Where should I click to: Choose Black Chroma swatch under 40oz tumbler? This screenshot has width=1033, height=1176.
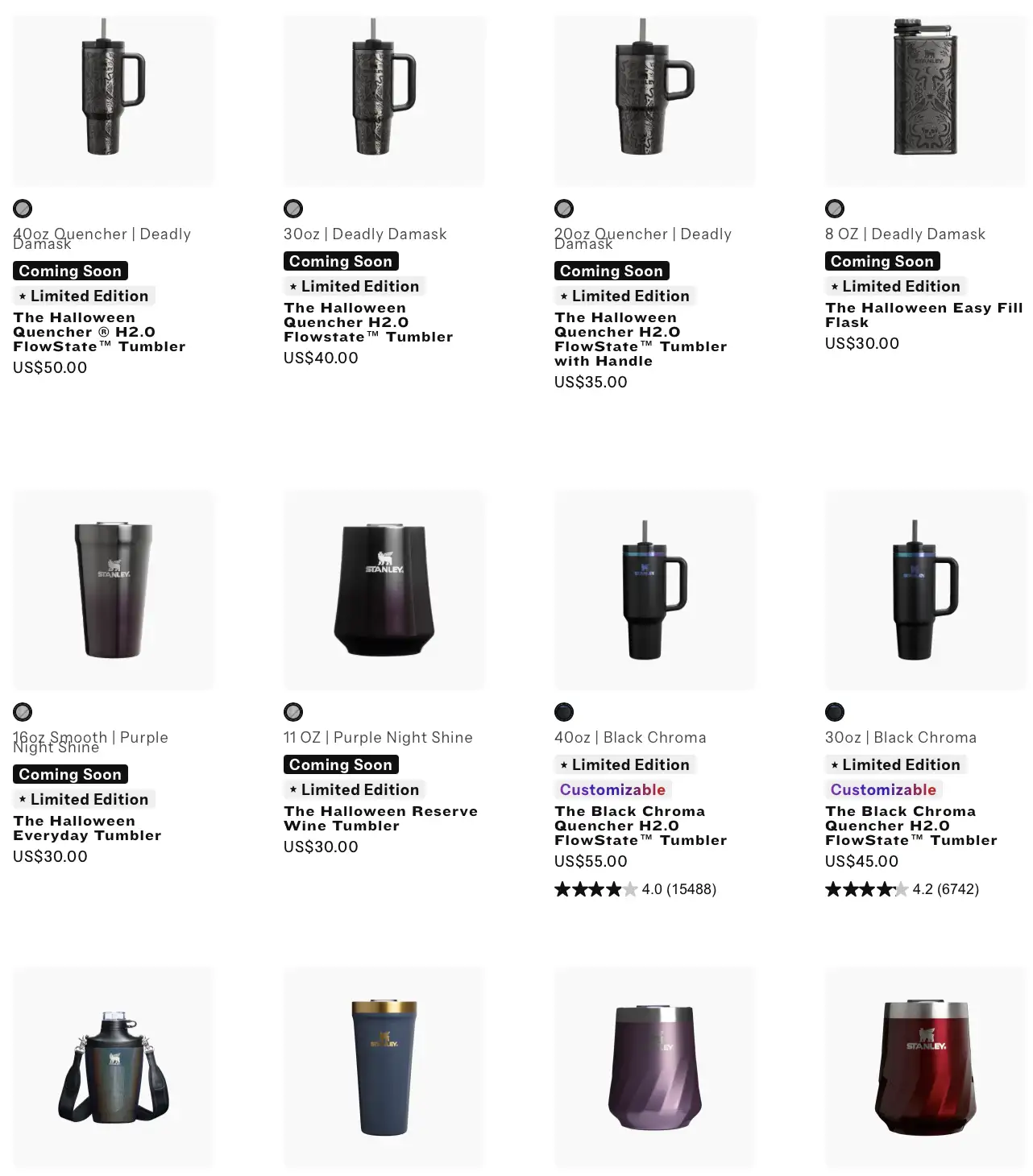[564, 712]
